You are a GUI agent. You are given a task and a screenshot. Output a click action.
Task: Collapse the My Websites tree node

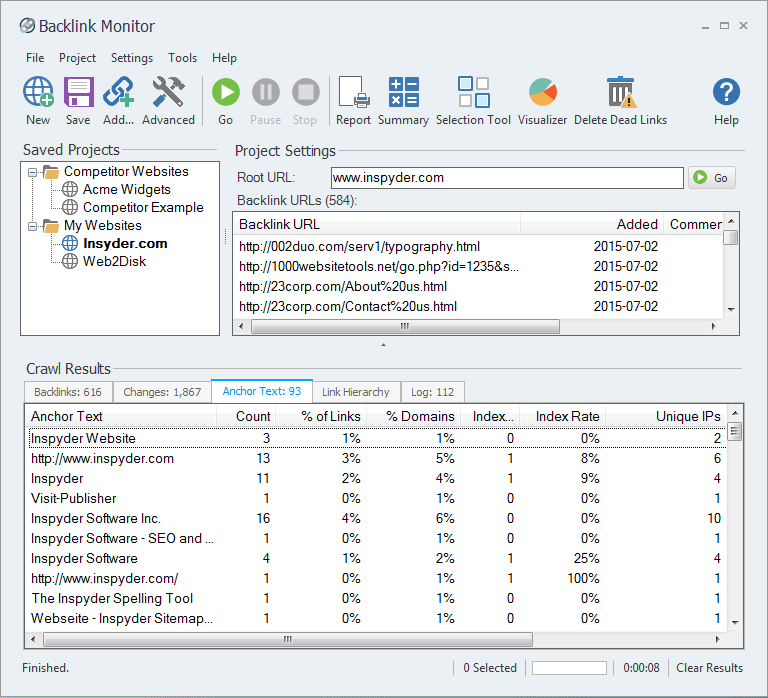(x=32, y=226)
